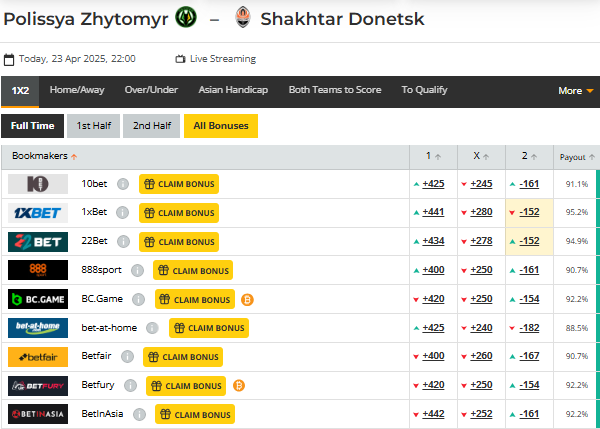Open the Asian Handicap tab

coord(233,90)
